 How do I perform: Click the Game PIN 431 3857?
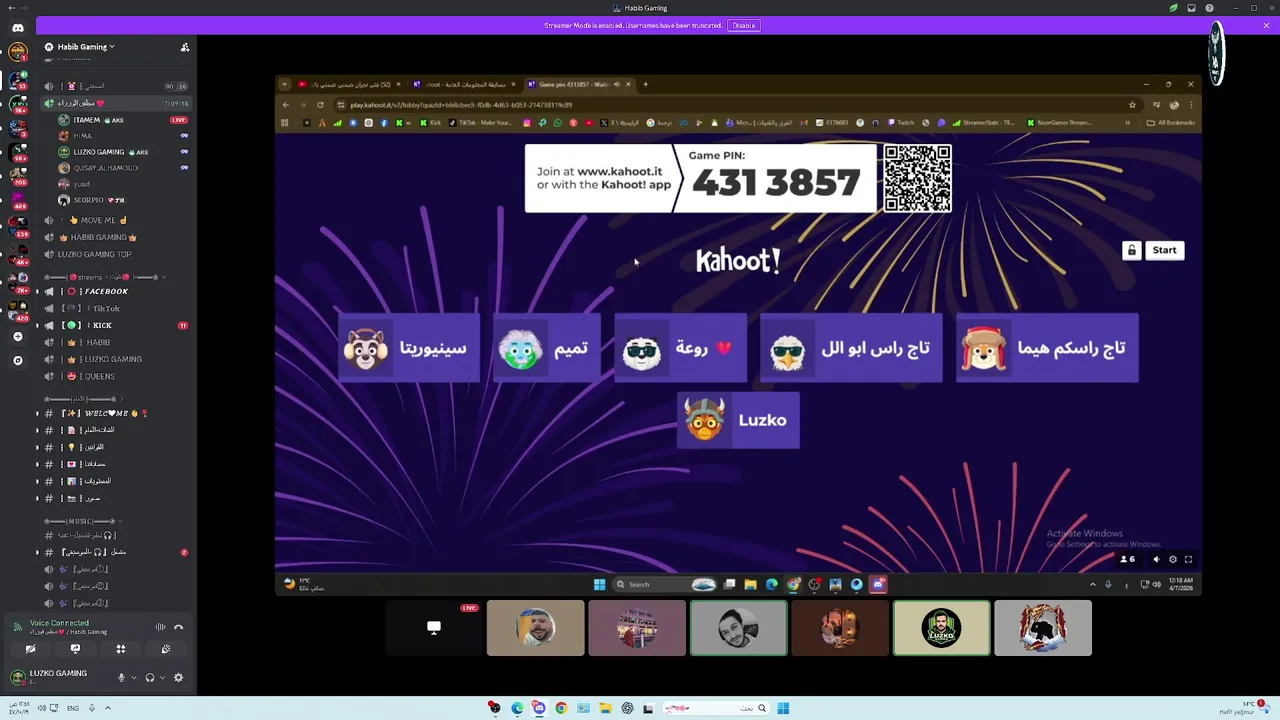tap(776, 182)
